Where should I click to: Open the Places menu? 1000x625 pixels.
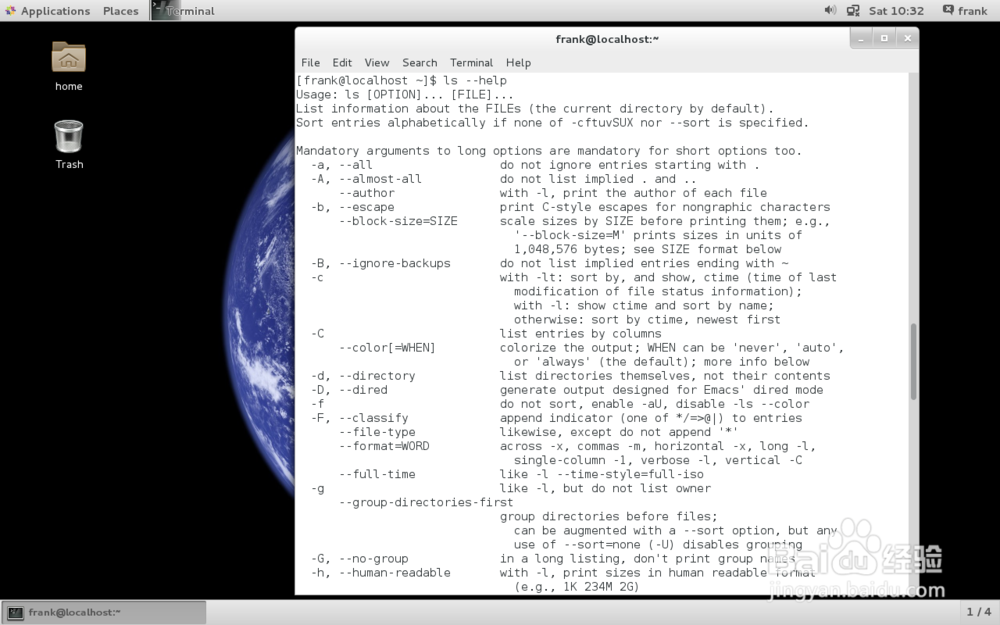pyautogui.click(x=121, y=11)
